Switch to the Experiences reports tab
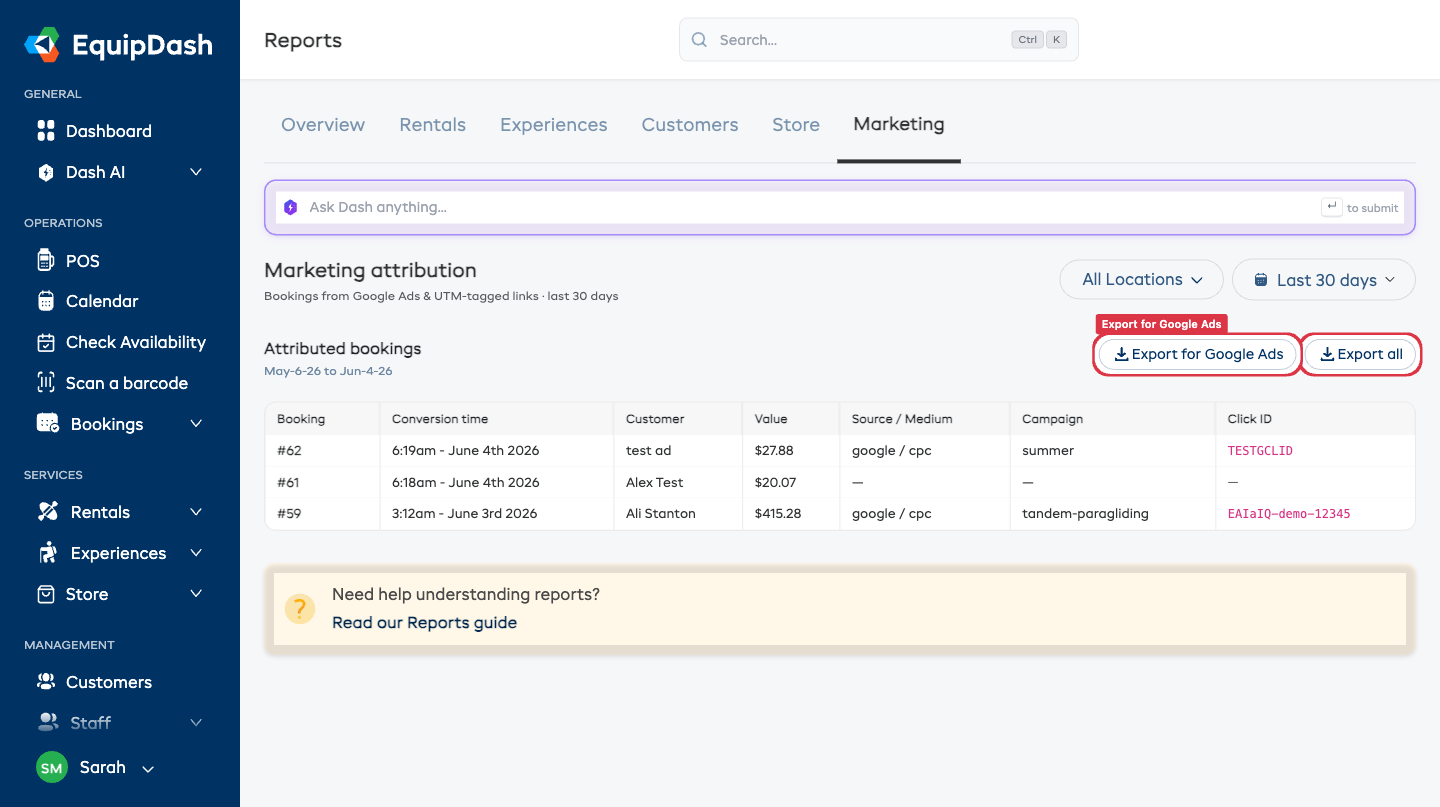 tap(554, 125)
